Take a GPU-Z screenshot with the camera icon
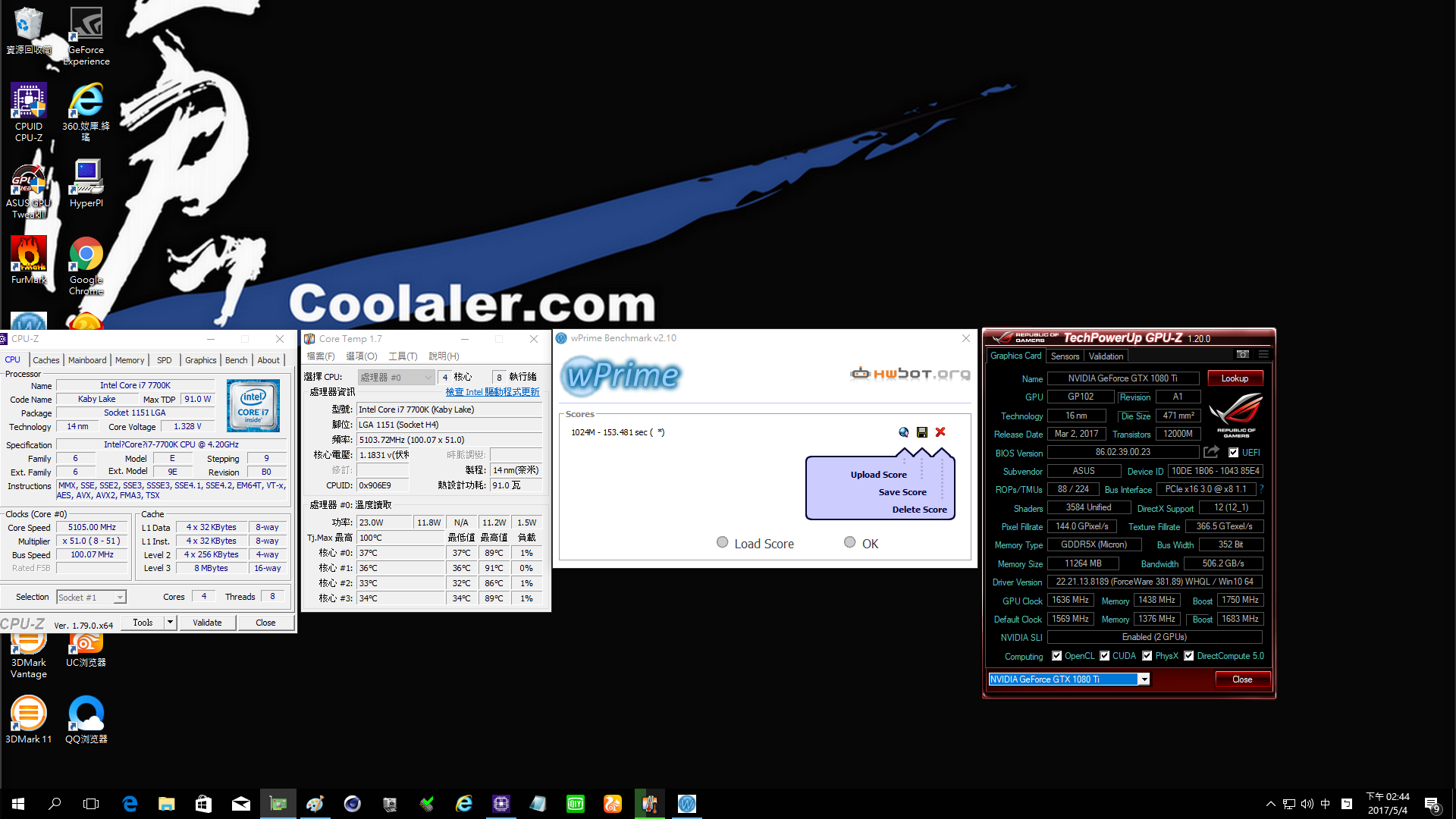1456x819 pixels. click(x=1242, y=355)
